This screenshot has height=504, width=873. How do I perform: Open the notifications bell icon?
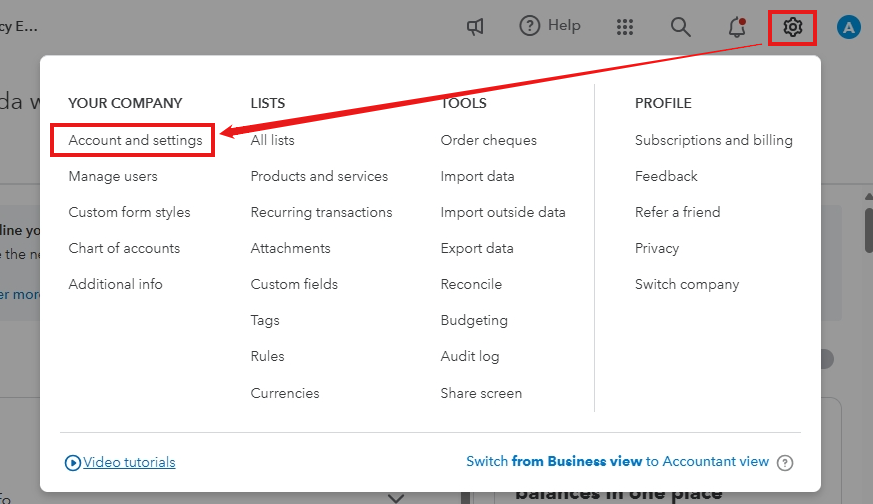(737, 27)
